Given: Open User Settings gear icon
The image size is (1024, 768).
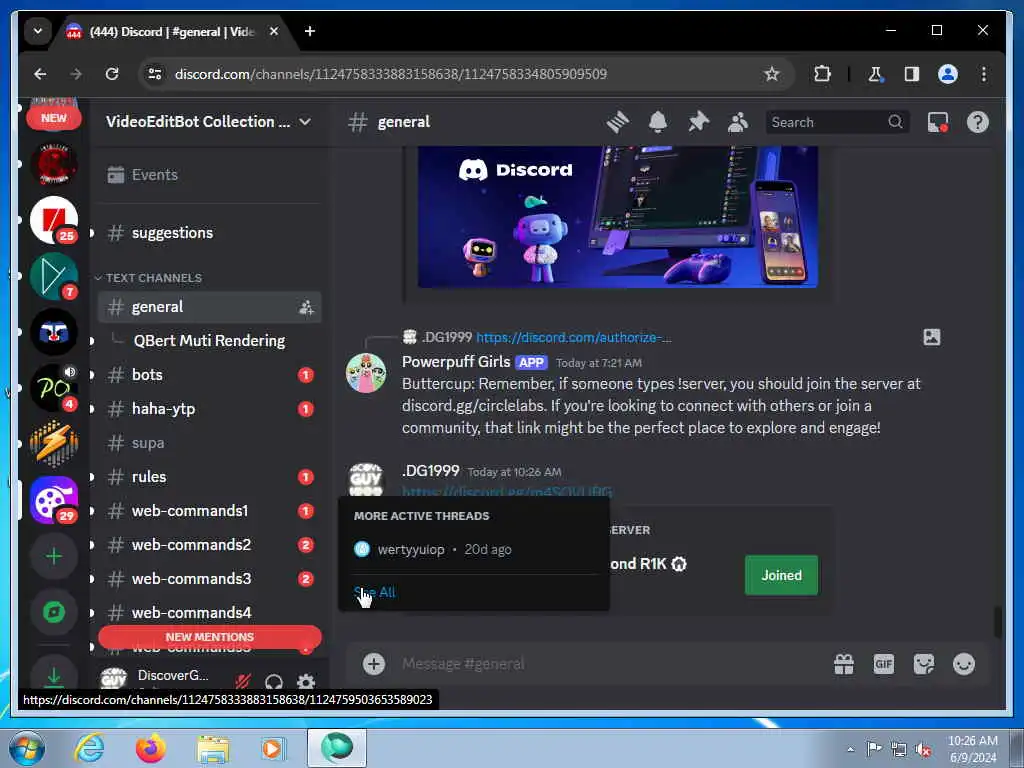Looking at the screenshot, I should click(x=306, y=682).
